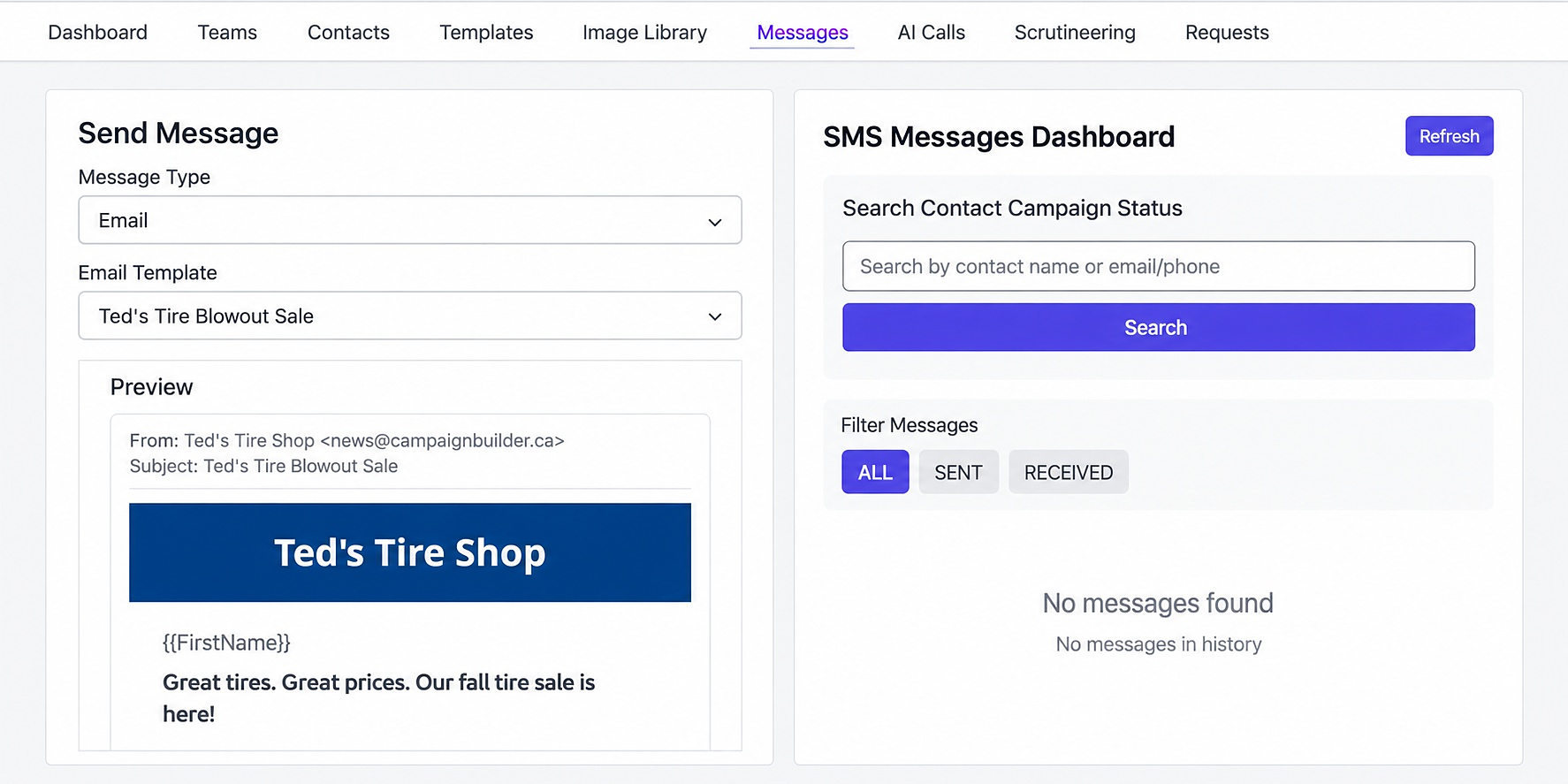The image size is (1568, 784).
Task: Click the SMS Messages Dashboard heading
Action: point(999,137)
